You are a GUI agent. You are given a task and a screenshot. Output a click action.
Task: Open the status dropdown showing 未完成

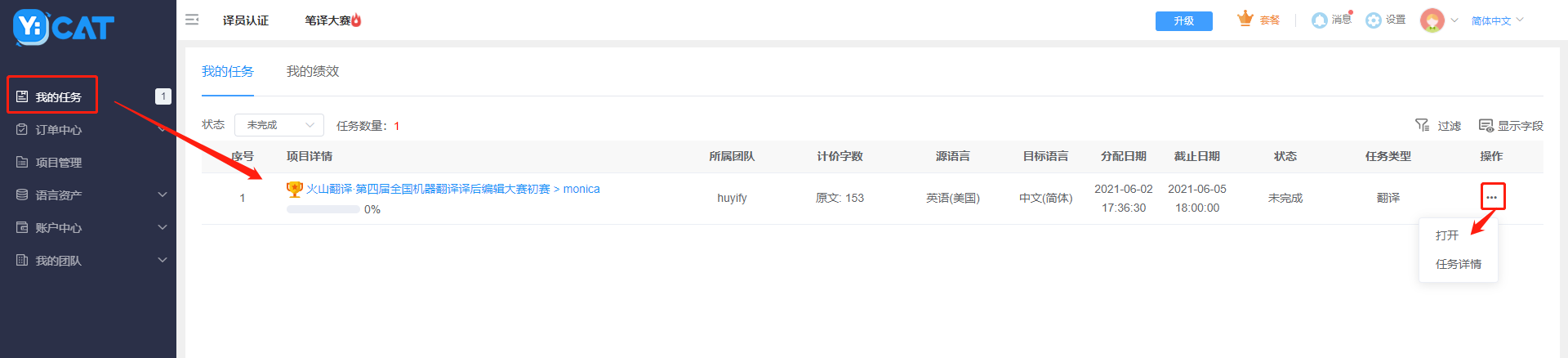coord(279,125)
